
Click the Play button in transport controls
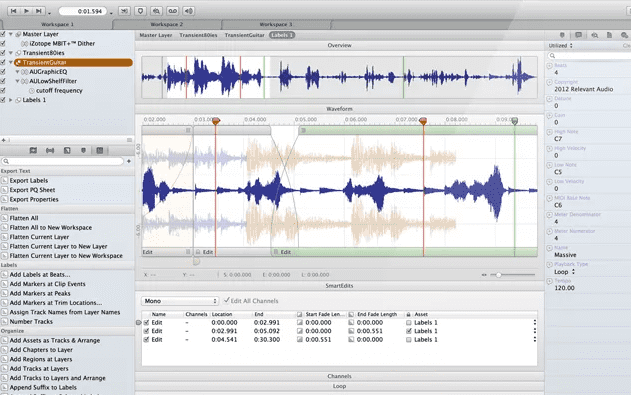pyautogui.click(x=26, y=11)
